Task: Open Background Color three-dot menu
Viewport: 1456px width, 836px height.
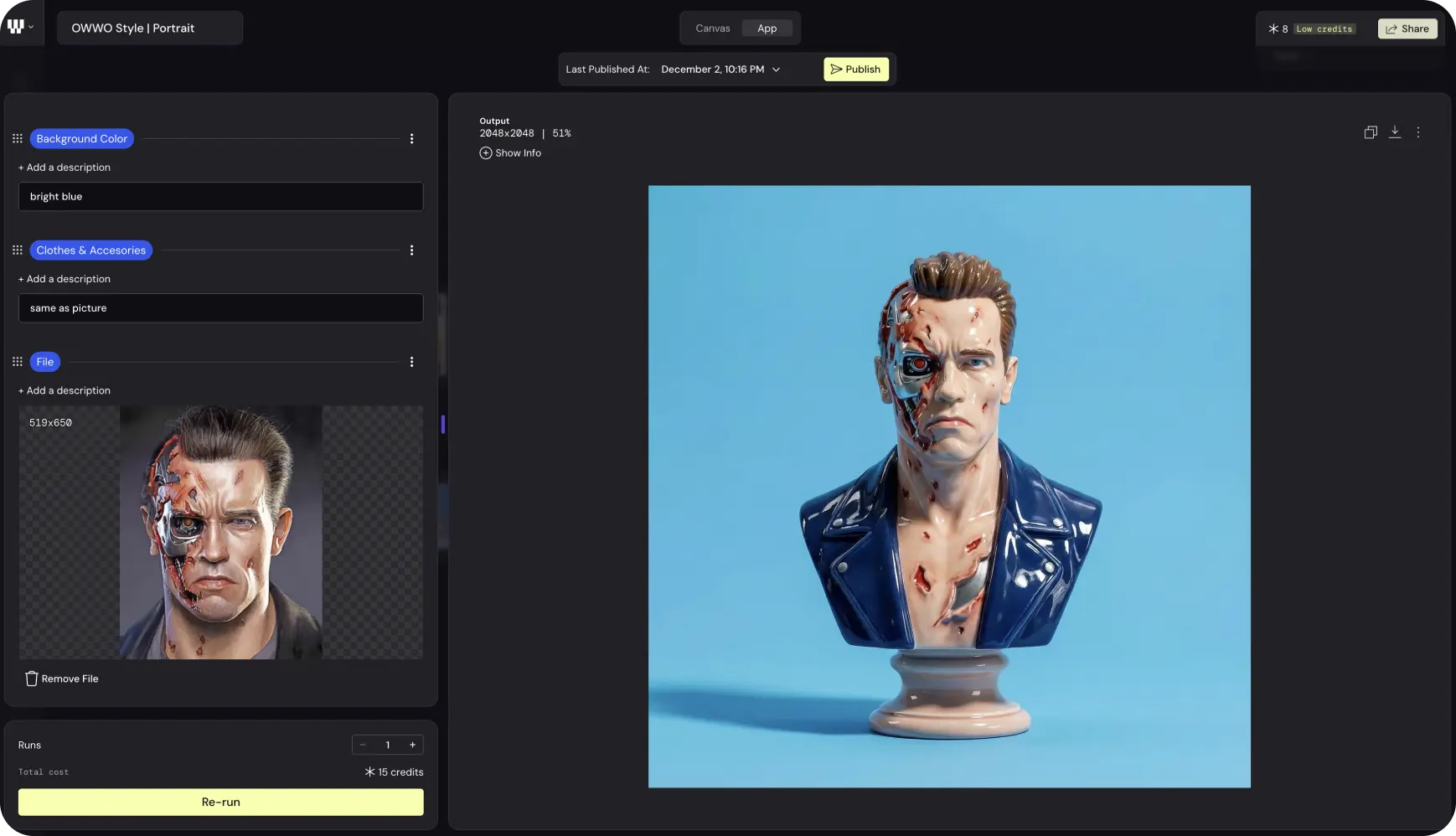Action: (x=411, y=138)
